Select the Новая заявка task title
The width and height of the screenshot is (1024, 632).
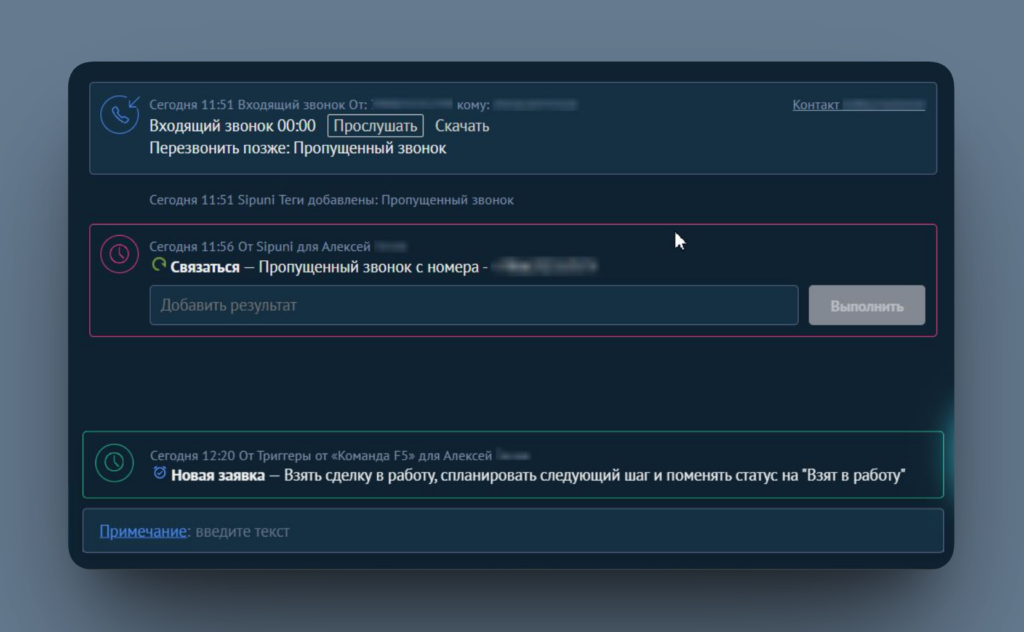tap(218, 475)
